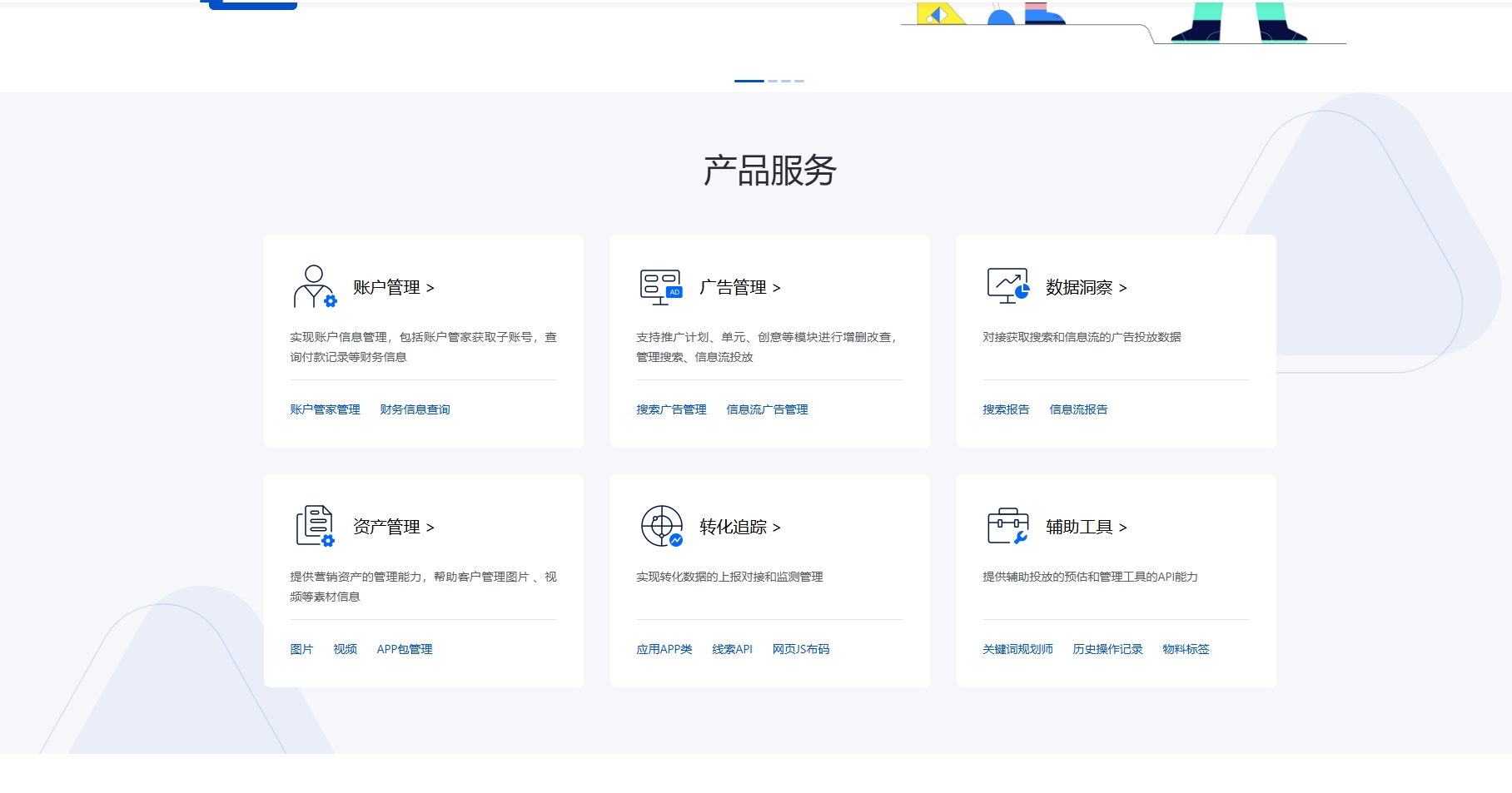Open the 账户管家管理 link
Image resolution: width=1512 pixels, height=793 pixels.
(325, 409)
